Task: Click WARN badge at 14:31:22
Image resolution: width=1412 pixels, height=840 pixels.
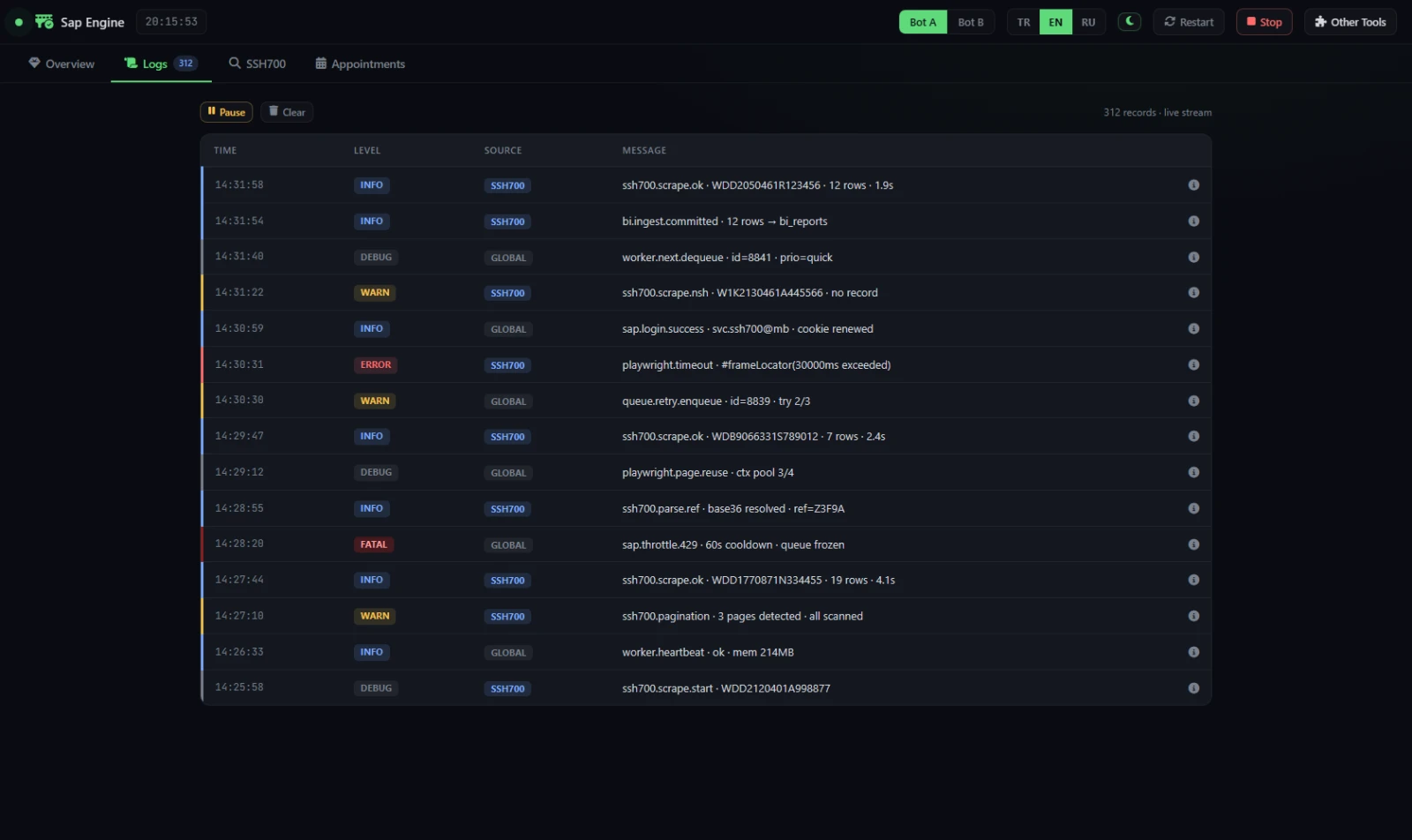Action: pyautogui.click(x=374, y=293)
